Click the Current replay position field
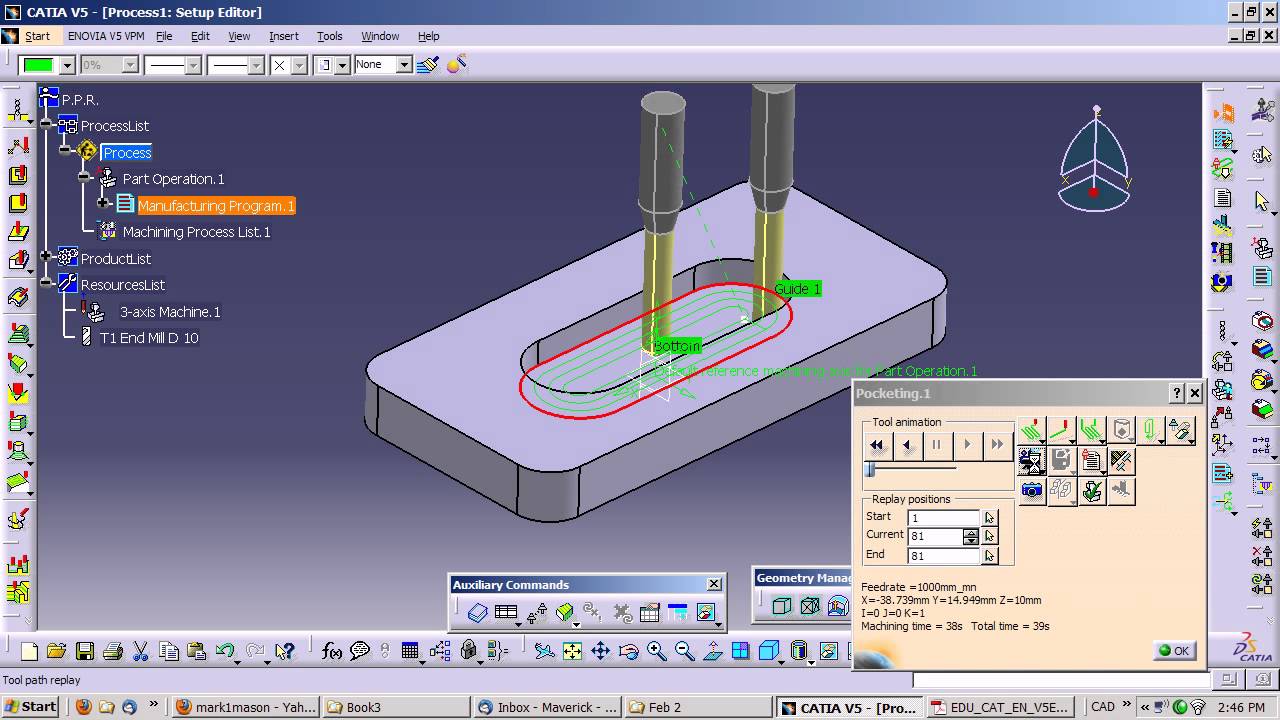The width and height of the screenshot is (1280, 720). tap(936, 536)
